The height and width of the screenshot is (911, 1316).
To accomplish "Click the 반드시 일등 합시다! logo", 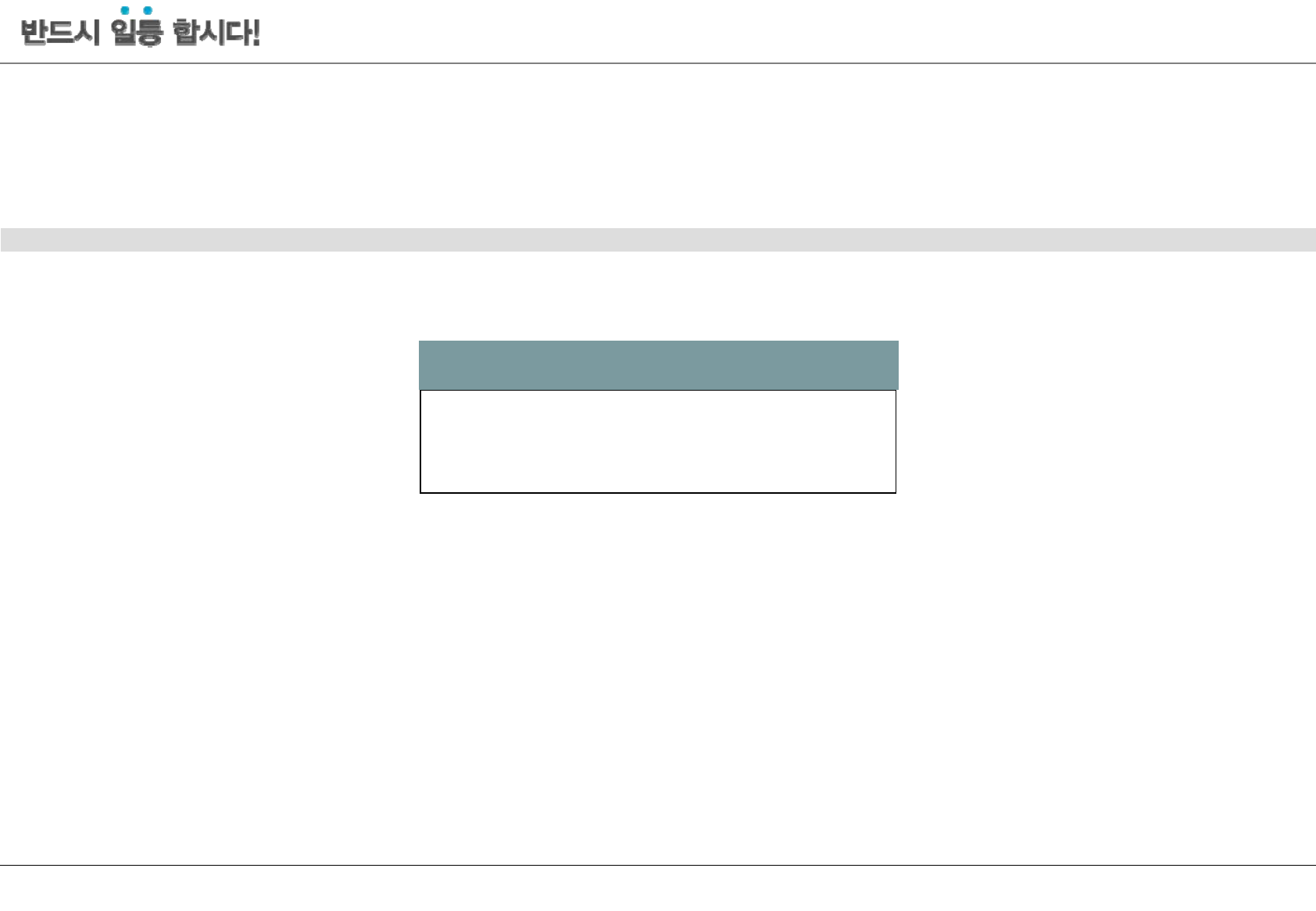I will (140, 30).
